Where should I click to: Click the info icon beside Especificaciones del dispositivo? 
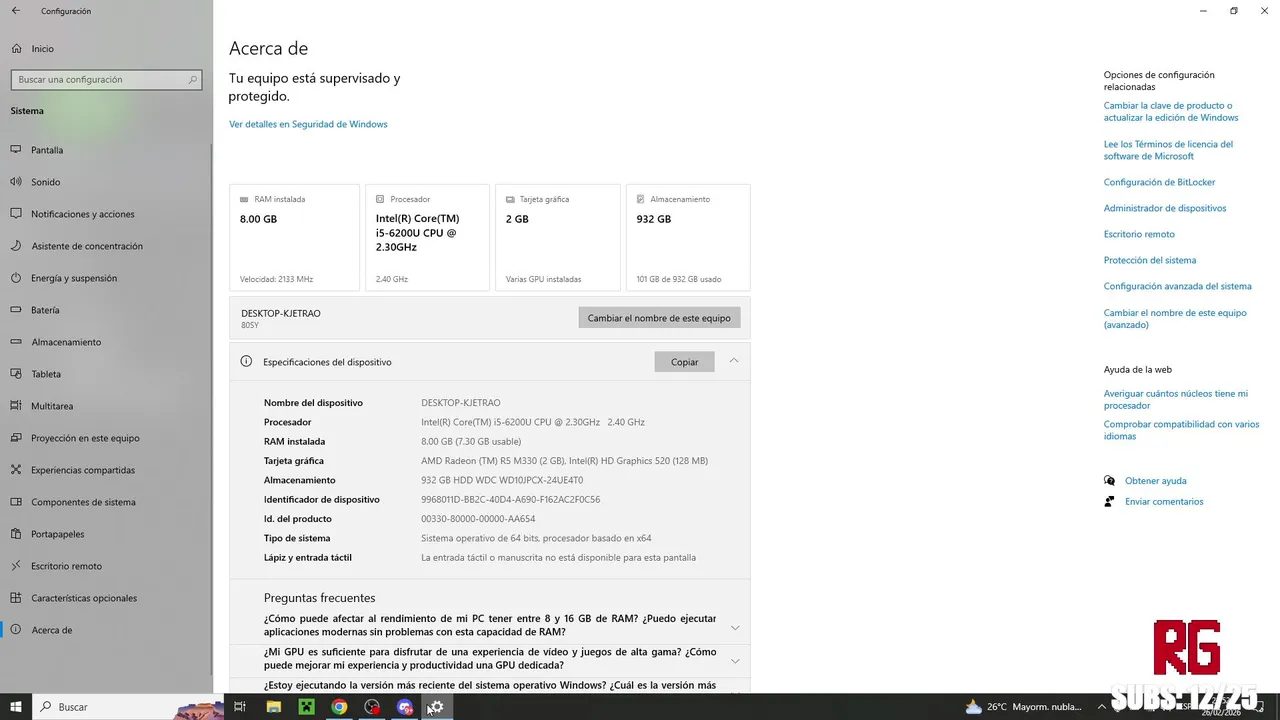pos(246,361)
